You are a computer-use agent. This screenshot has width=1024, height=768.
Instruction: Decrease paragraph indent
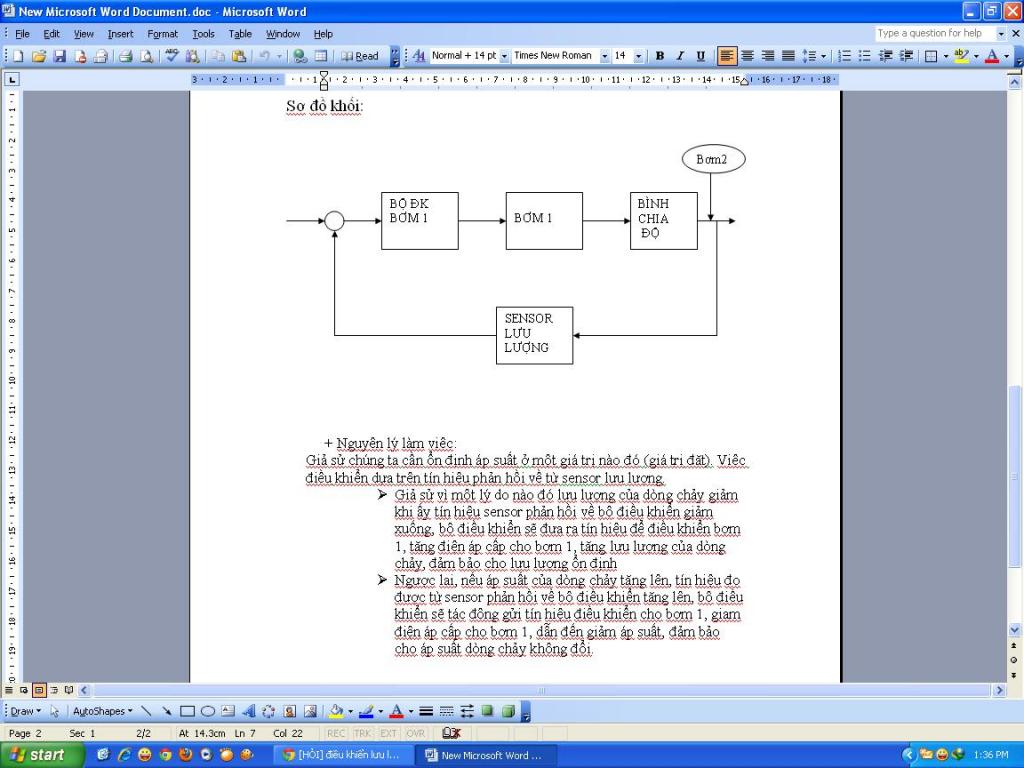coord(886,56)
